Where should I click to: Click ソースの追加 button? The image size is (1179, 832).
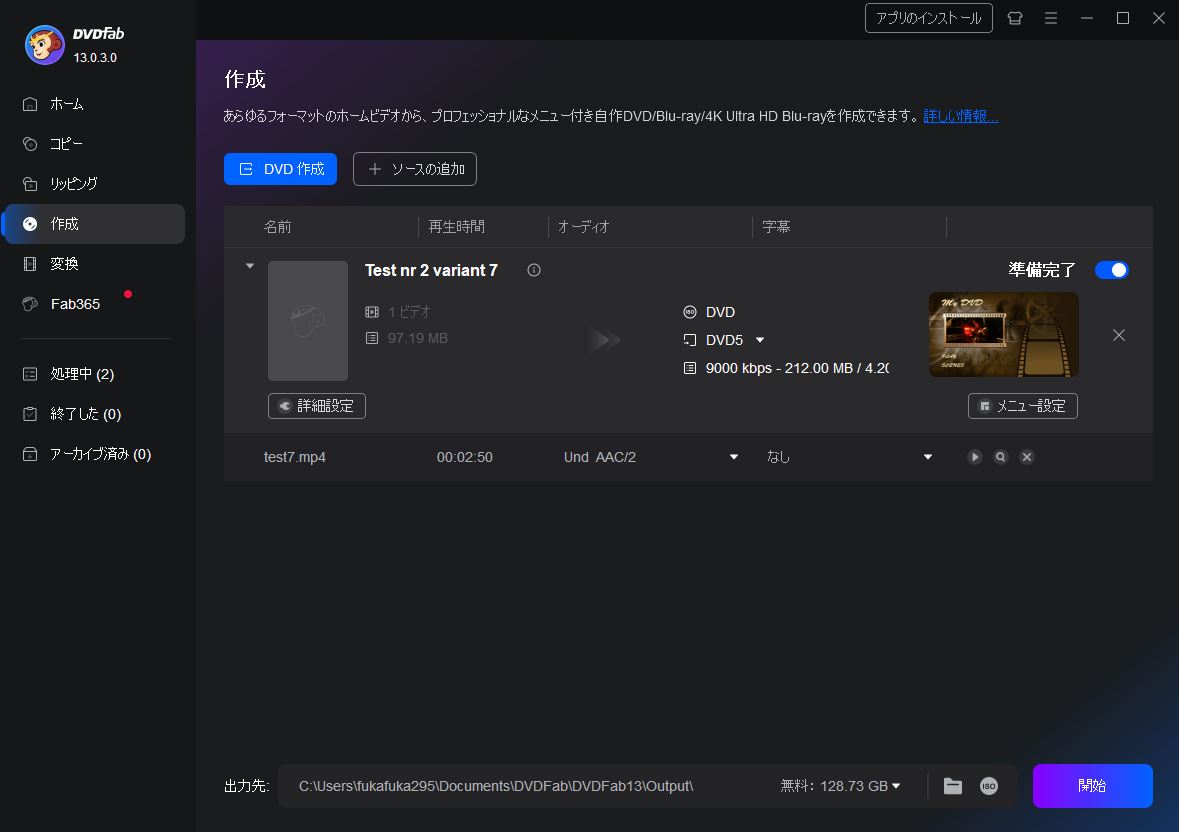pyautogui.click(x=415, y=169)
